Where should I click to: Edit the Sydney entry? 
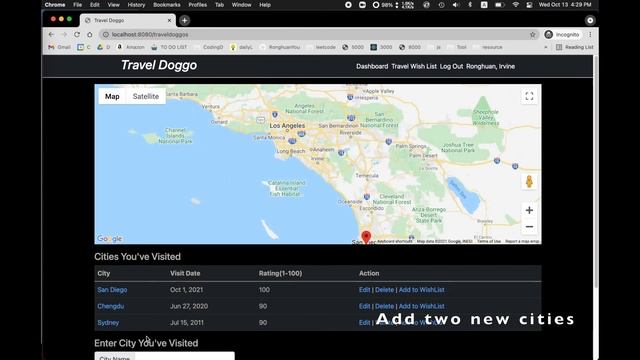coord(364,322)
